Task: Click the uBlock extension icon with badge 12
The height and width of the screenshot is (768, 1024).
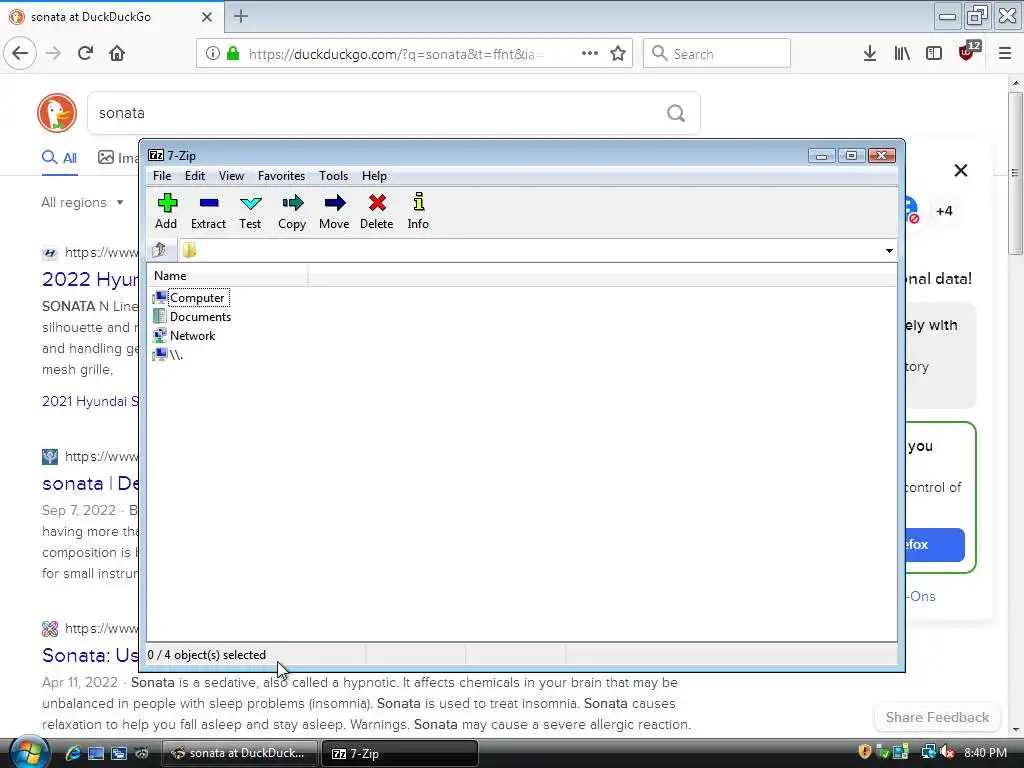Action: 967,52
